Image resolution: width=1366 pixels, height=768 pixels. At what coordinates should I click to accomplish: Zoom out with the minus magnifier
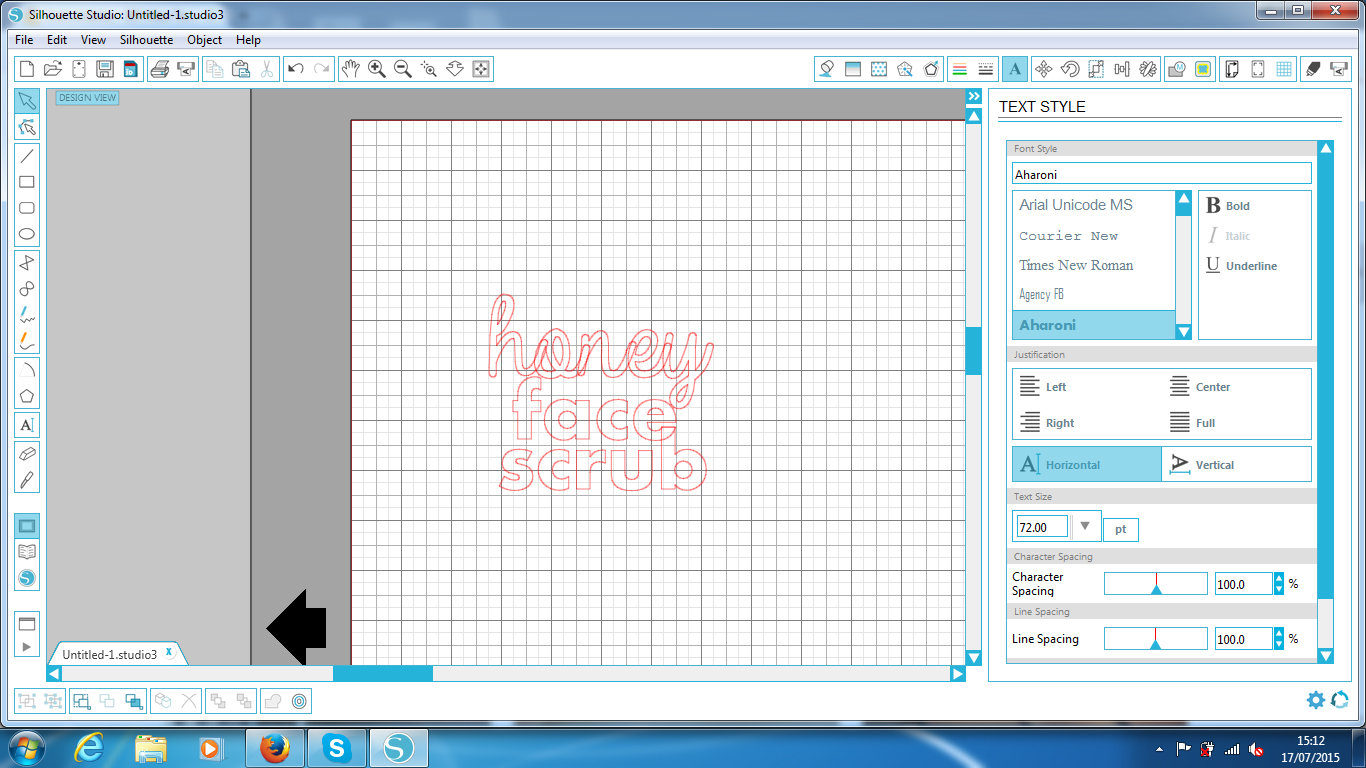pos(403,69)
